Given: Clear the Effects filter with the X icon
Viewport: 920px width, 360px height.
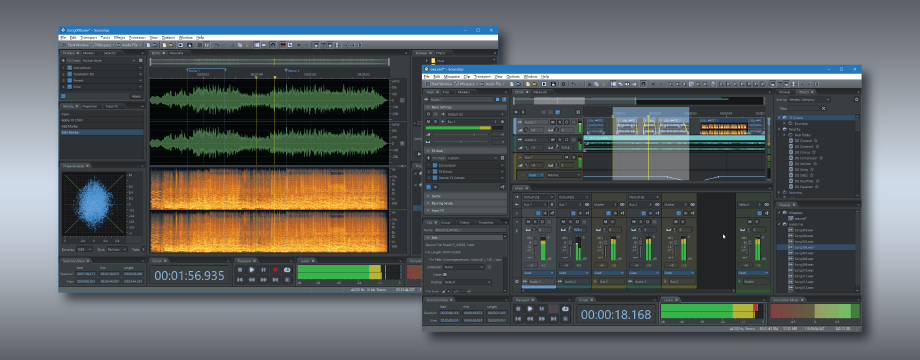Looking at the screenshot, I should coord(823,108).
